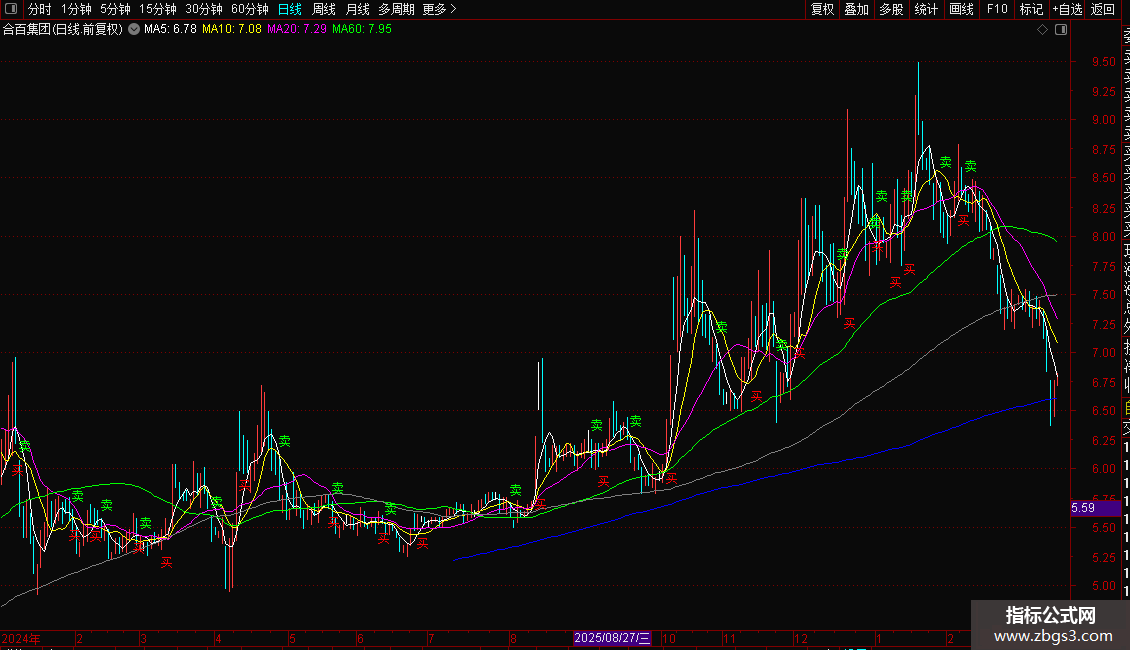
Task: Toggle the left sidebar panel icon
Action: click(11, 9)
